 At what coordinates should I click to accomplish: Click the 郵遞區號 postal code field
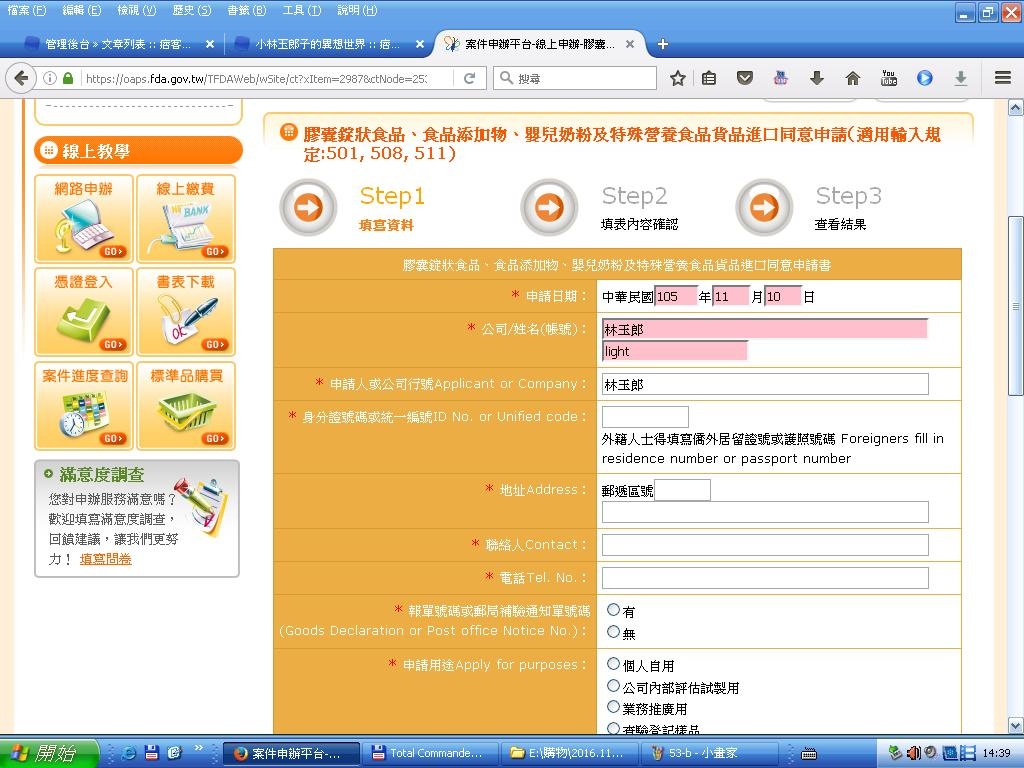coord(682,490)
